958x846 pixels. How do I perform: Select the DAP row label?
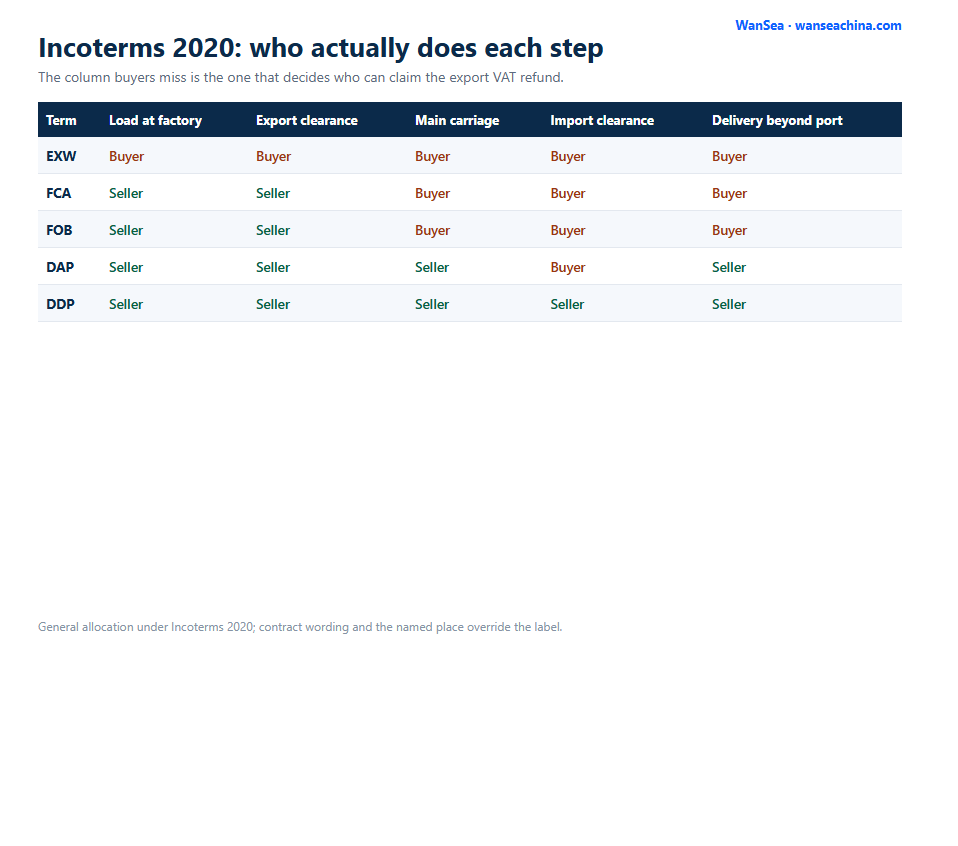pos(60,267)
